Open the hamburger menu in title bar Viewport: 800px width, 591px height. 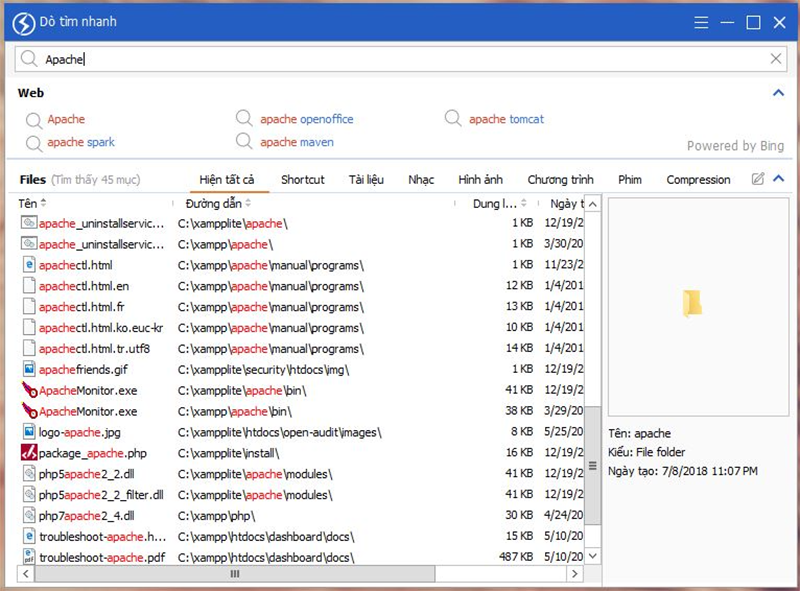coord(701,22)
